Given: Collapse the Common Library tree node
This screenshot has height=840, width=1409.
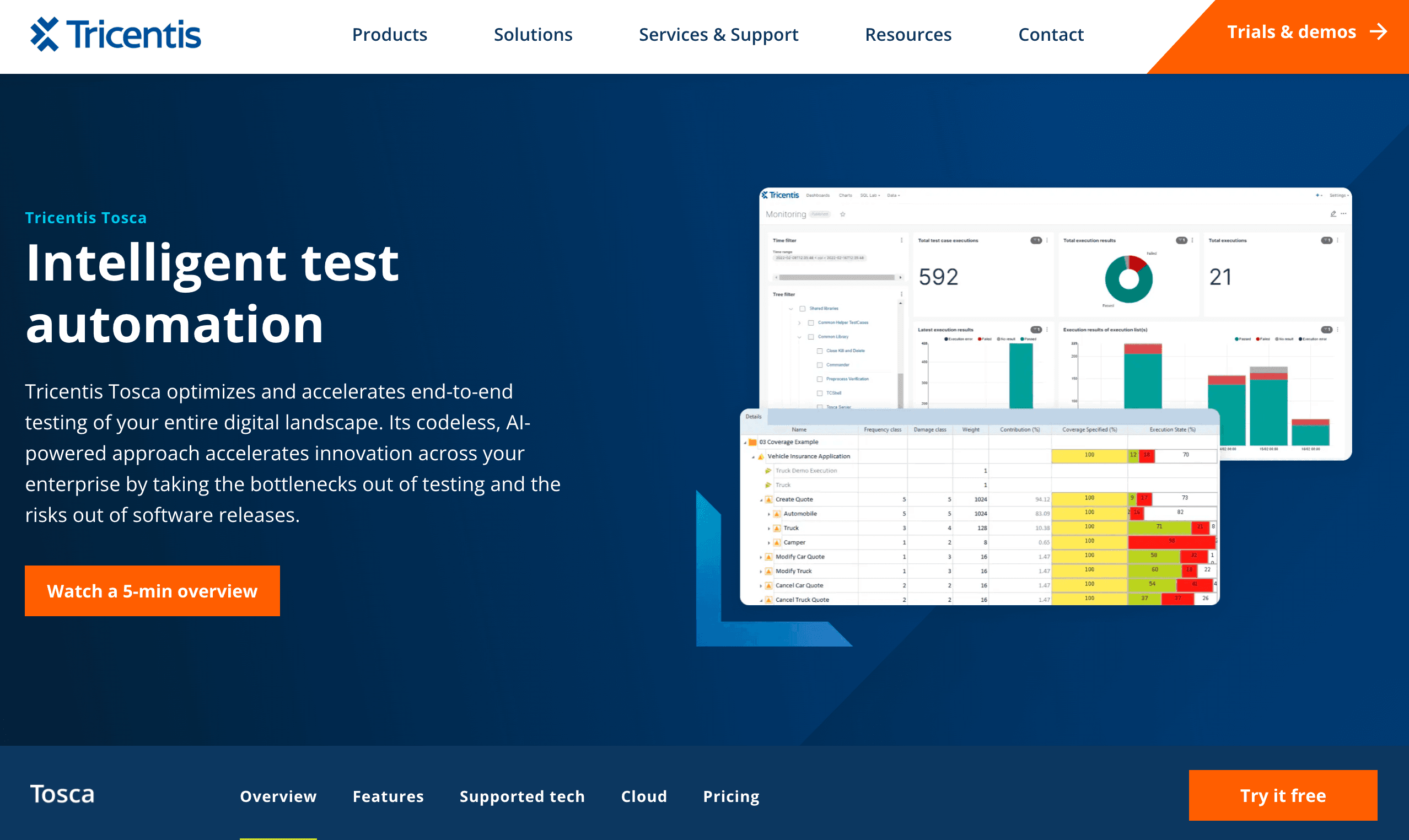Looking at the screenshot, I should pyautogui.click(x=799, y=337).
